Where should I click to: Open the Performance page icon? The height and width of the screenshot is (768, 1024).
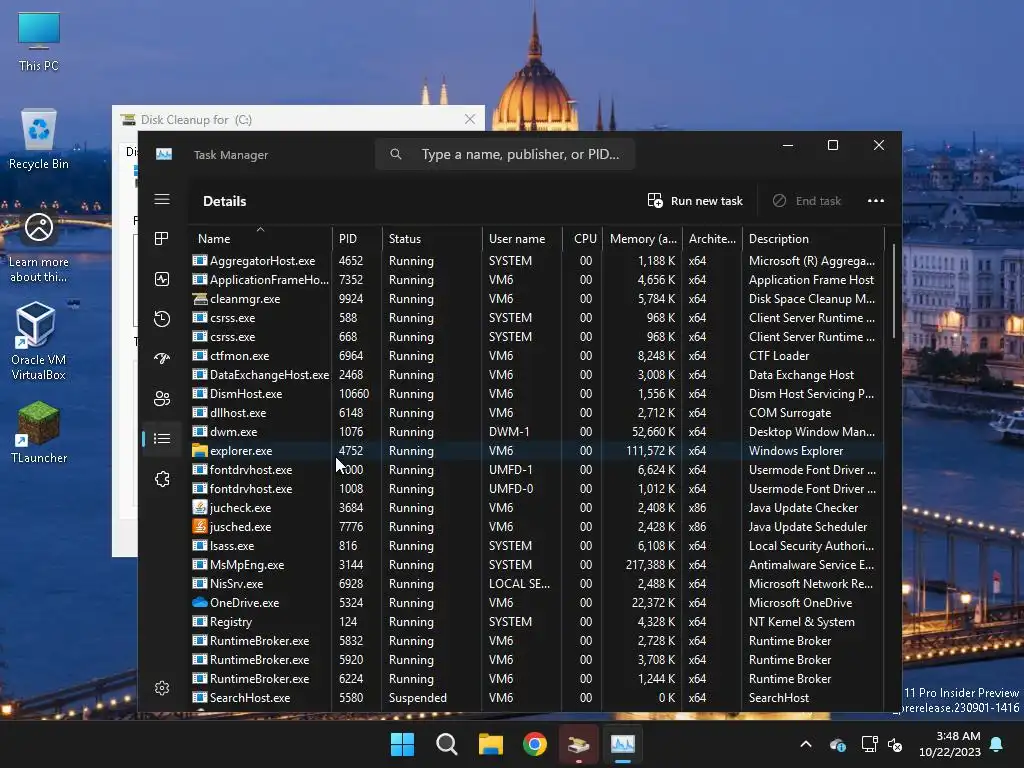click(x=162, y=279)
